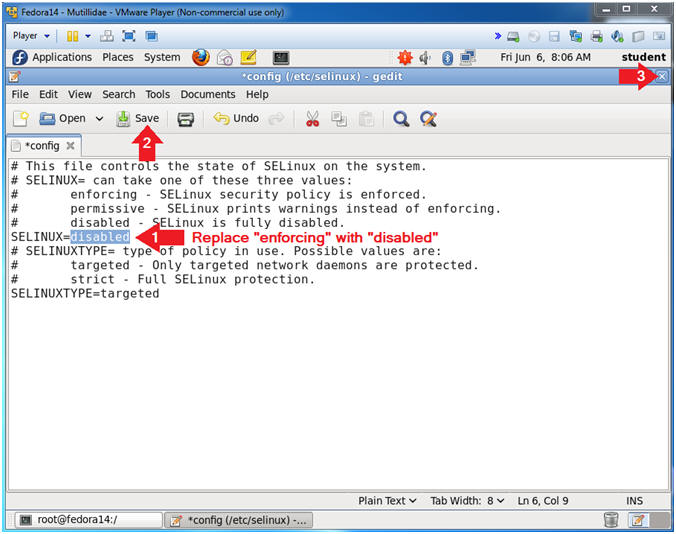Click the volume speaker icon
The height and width of the screenshot is (534, 676).
[425, 57]
